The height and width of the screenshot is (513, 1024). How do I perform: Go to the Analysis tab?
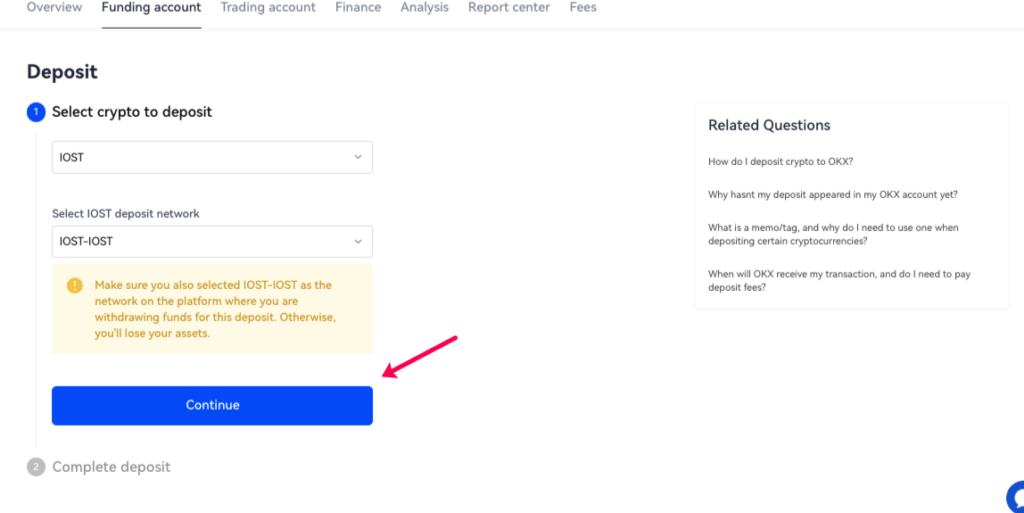pos(424,7)
